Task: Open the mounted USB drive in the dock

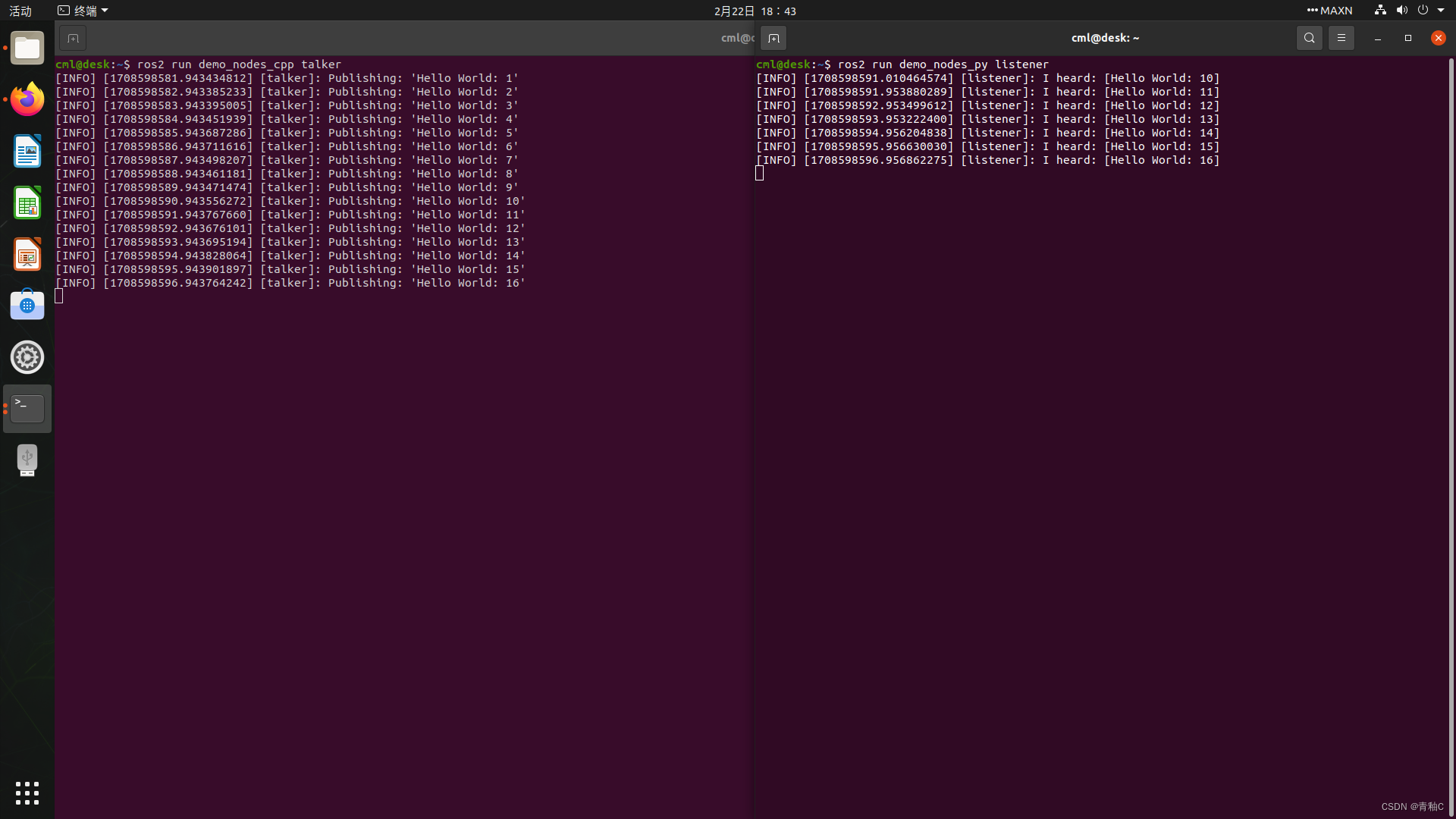Action: tap(27, 460)
